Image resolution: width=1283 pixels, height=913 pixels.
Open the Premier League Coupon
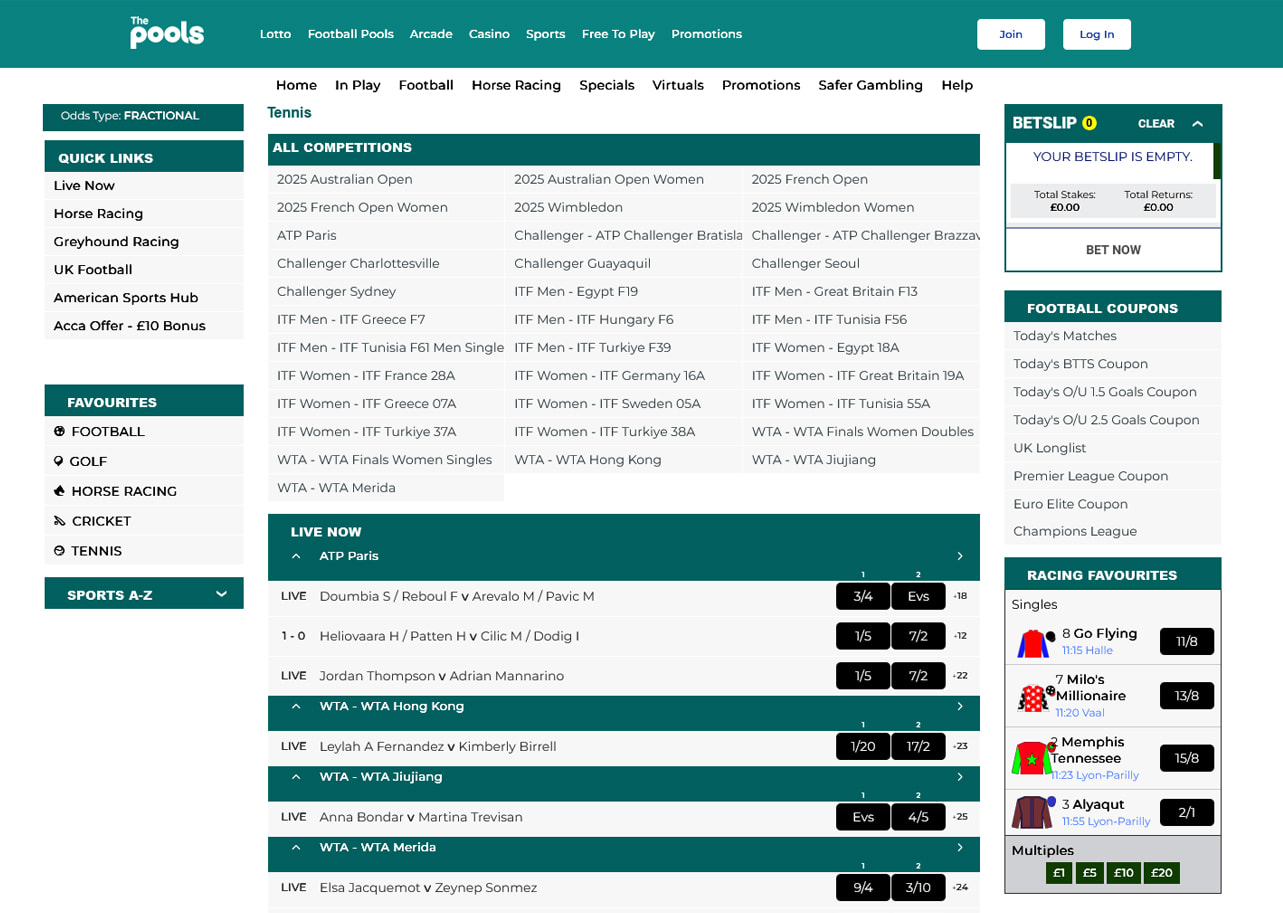1090,476
